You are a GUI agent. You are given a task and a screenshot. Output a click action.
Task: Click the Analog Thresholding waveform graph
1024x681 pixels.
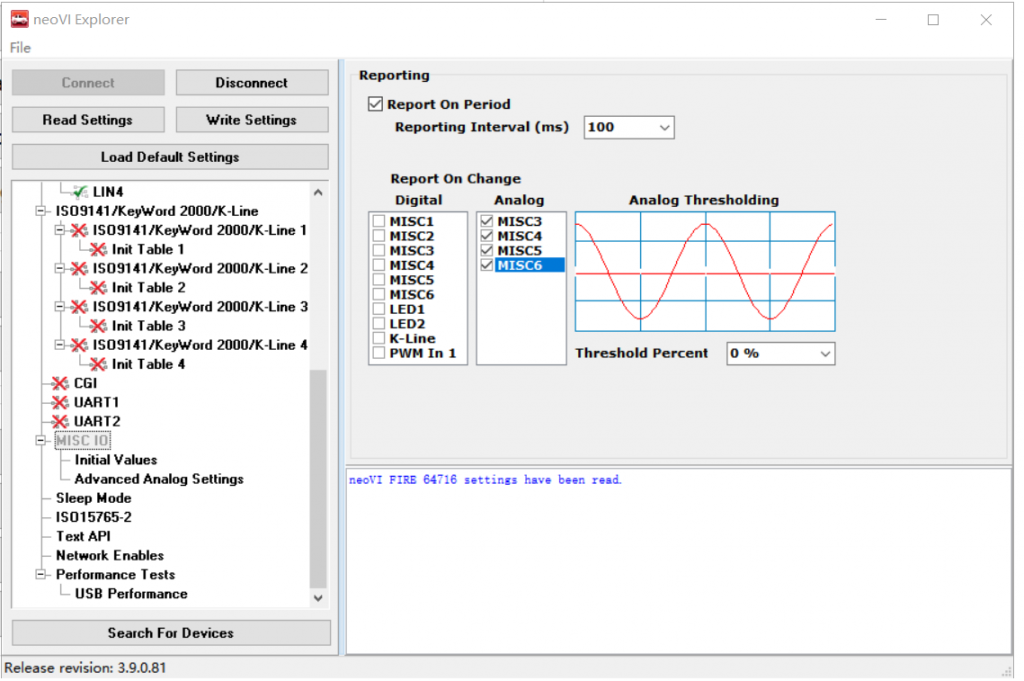(x=705, y=272)
